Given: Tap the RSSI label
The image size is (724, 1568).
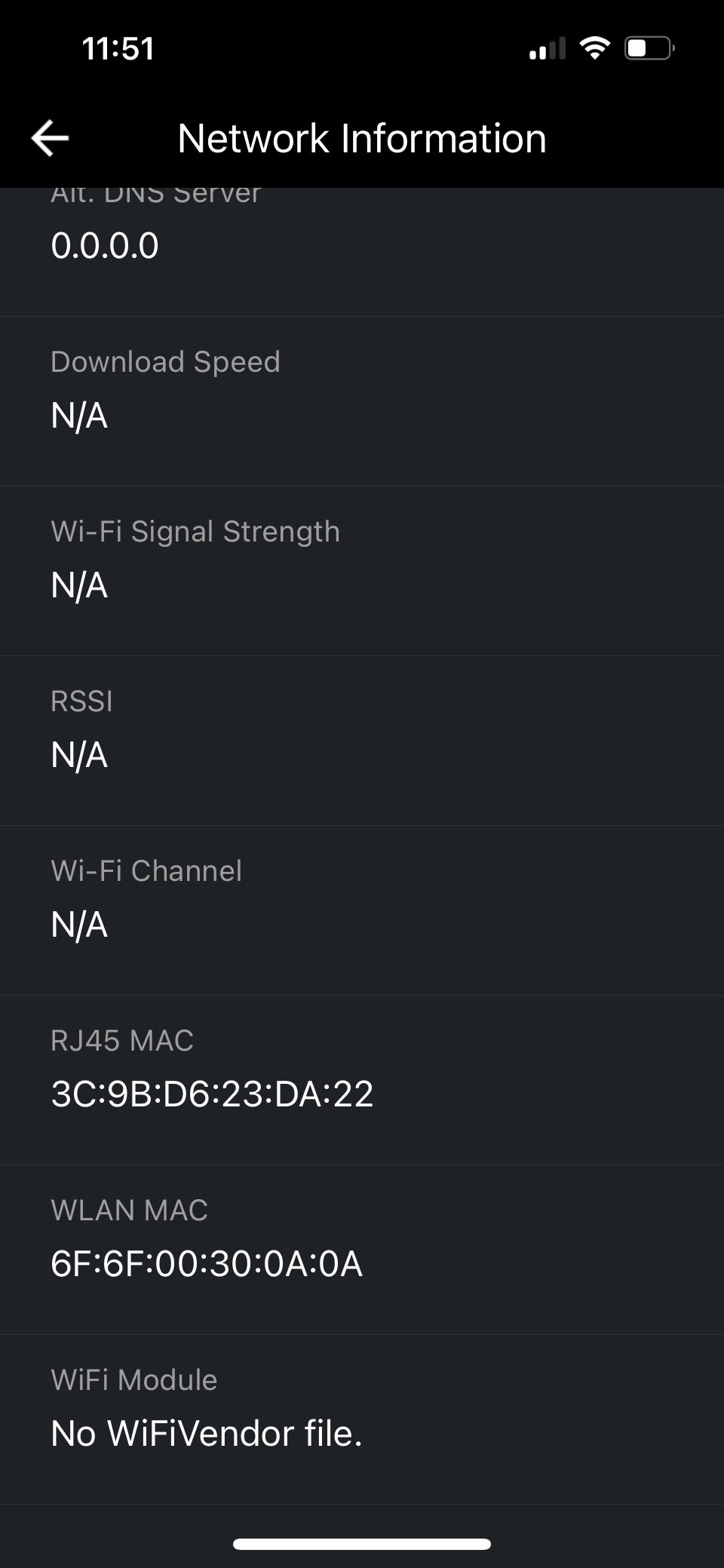Looking at the screenshot, I should (x=81, y=701).
